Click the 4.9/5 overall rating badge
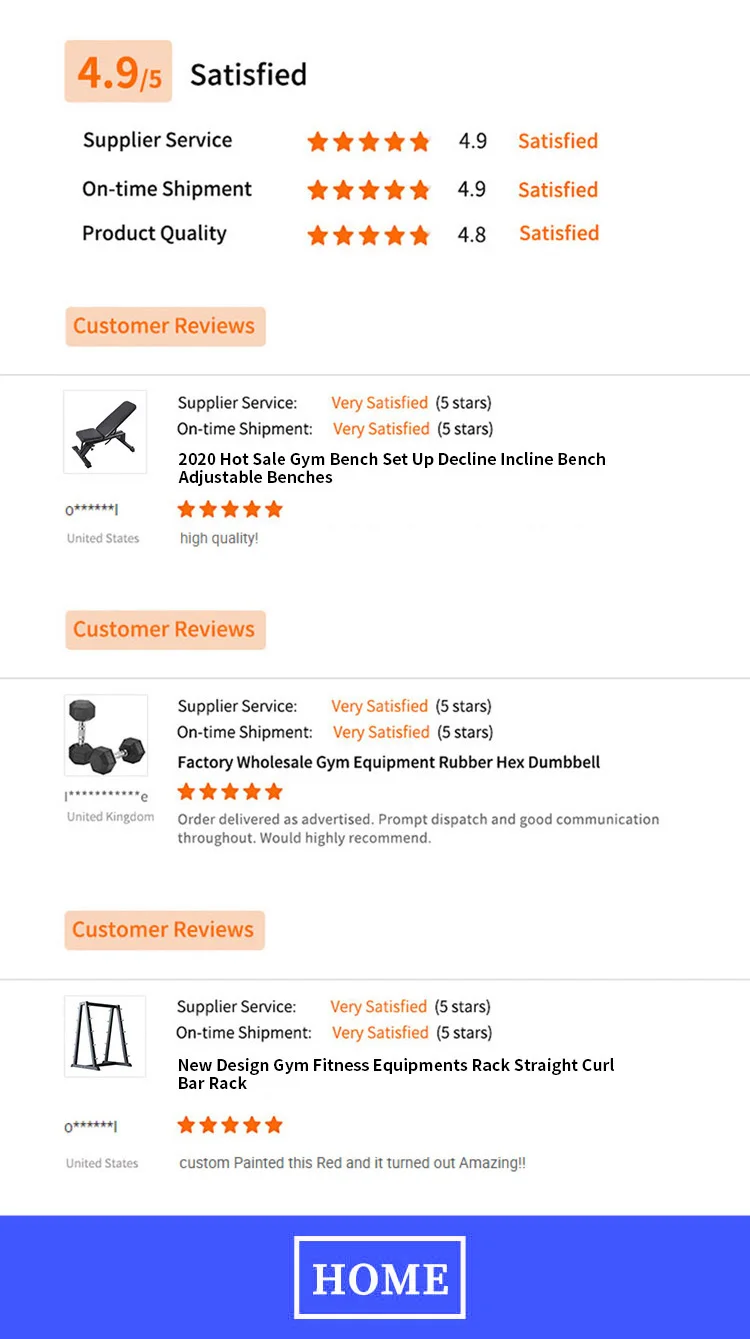 (118, 72)
